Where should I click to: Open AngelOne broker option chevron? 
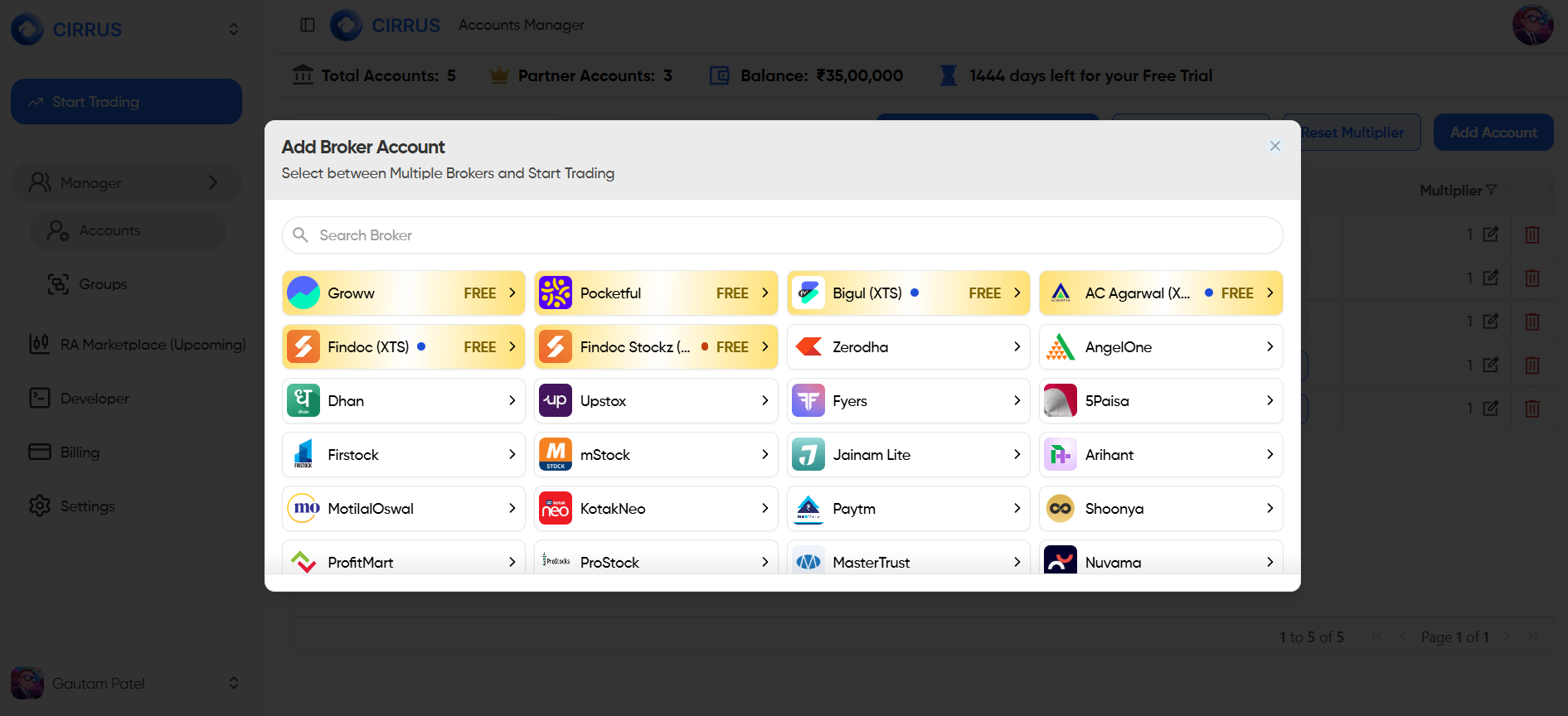click(1269, 347)
